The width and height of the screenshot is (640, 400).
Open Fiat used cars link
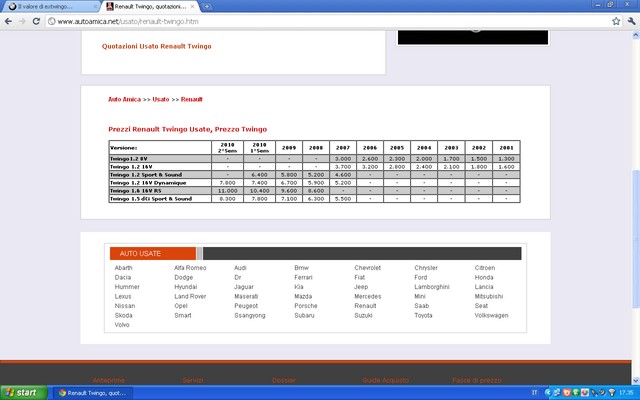coord(360,277)
